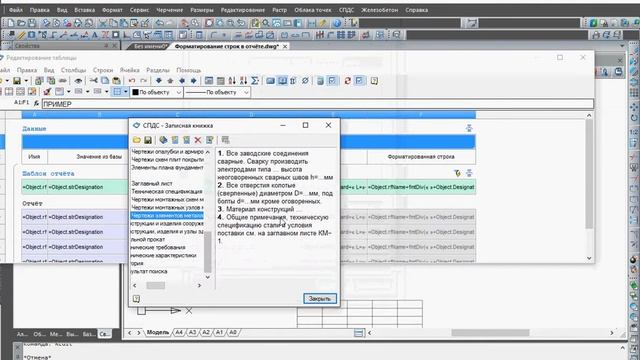The image size is (640, 360).
Task: Toggle eye visibility icon in table editor
Action: tap(78, 81)
